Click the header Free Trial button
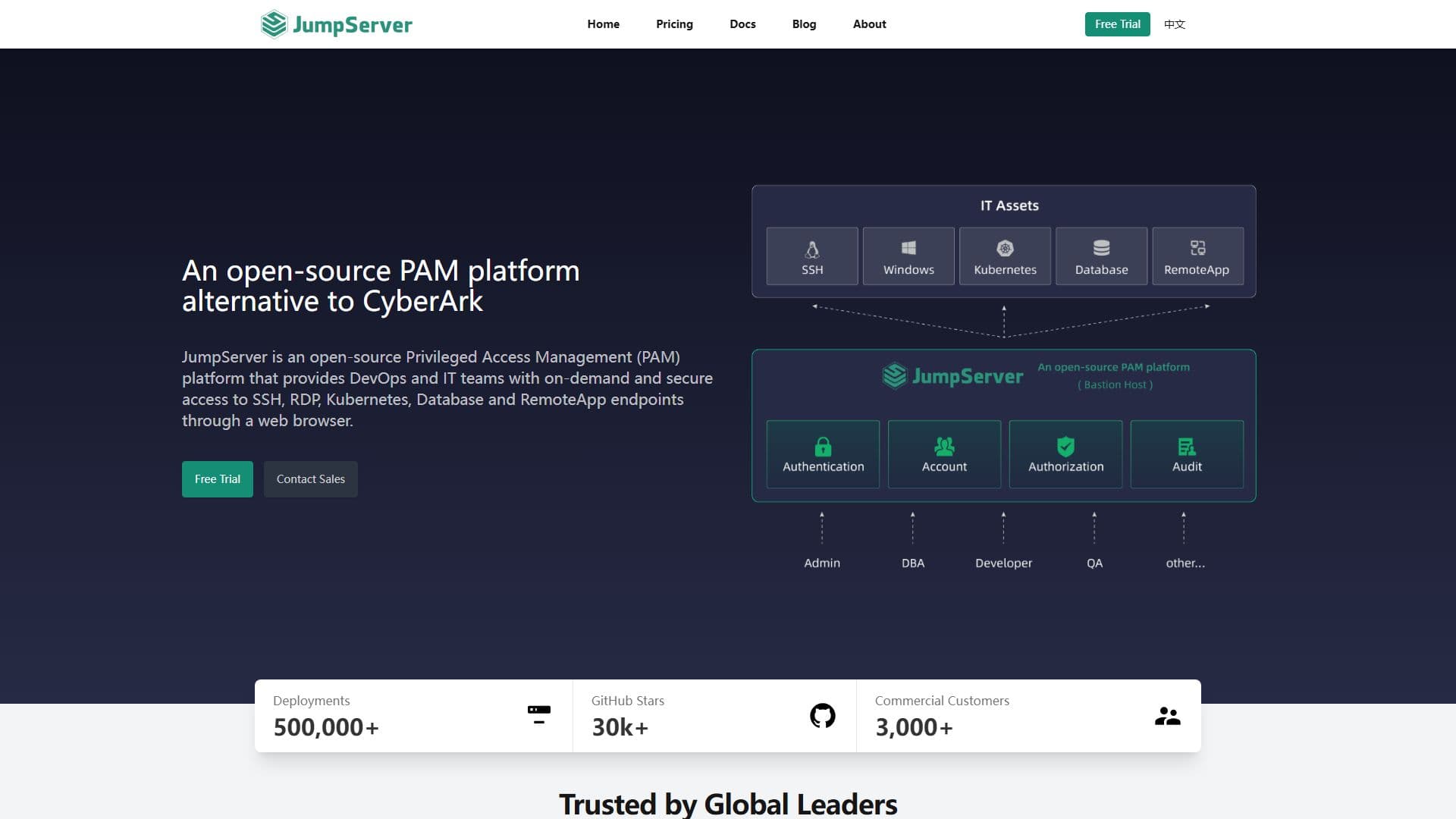Viewport: 1456px width, 819px height. (x=1117, y=24)
